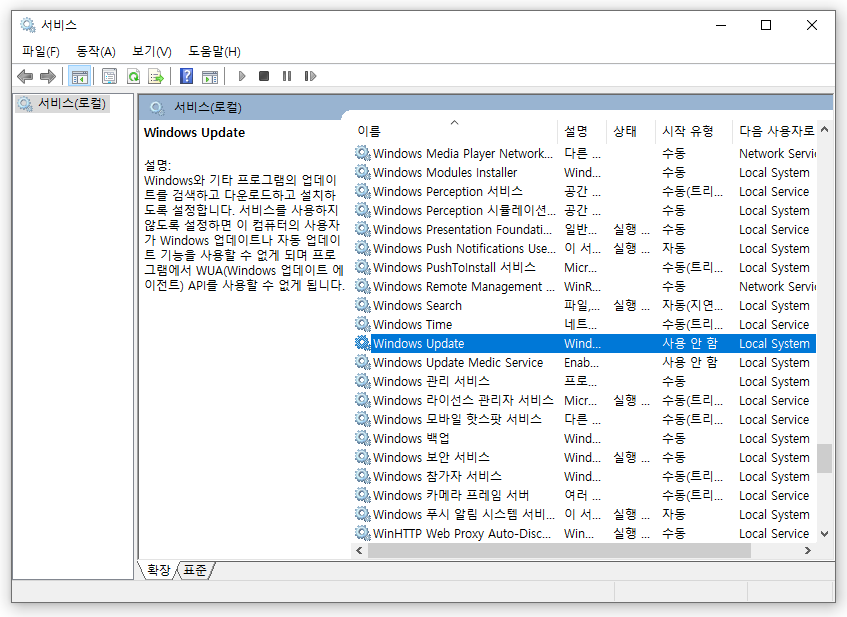Screen dimensions: 847x617
Task: Select Windows Perception 시뮬레이션 row
Action: [584, 210]
